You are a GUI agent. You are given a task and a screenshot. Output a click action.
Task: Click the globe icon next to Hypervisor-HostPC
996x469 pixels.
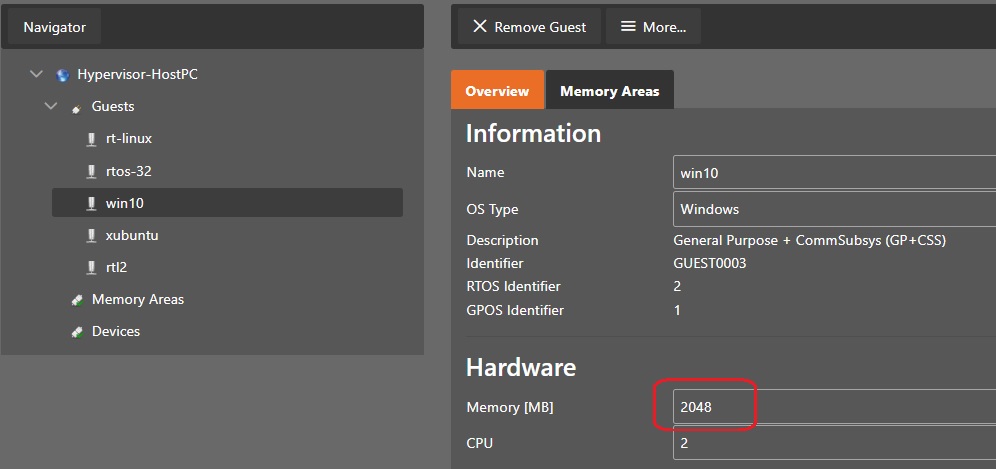pyautogui.click(x=62, y=75)
